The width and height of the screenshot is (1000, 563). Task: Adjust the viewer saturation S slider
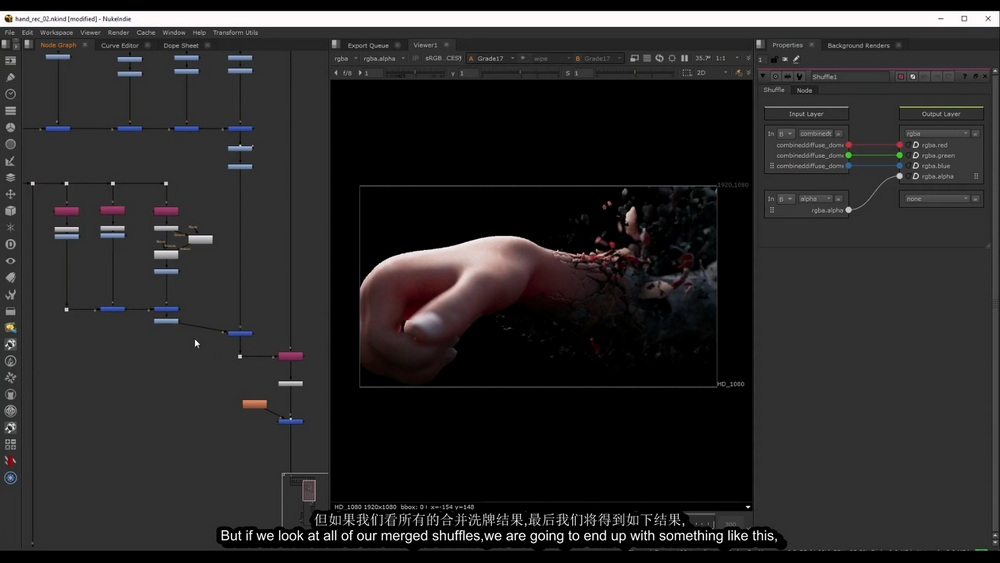(x=635, y=73)
